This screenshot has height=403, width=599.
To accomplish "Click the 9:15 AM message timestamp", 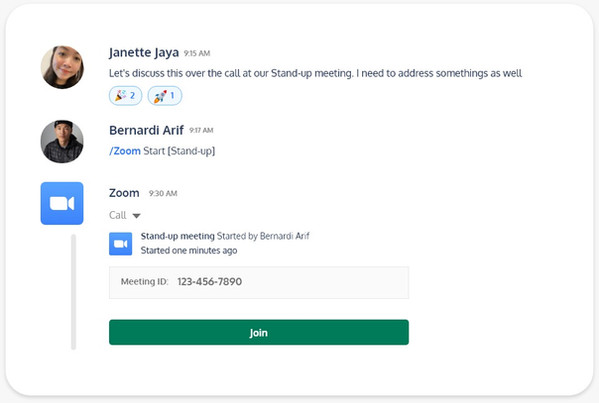I will [x=197, y=53].
